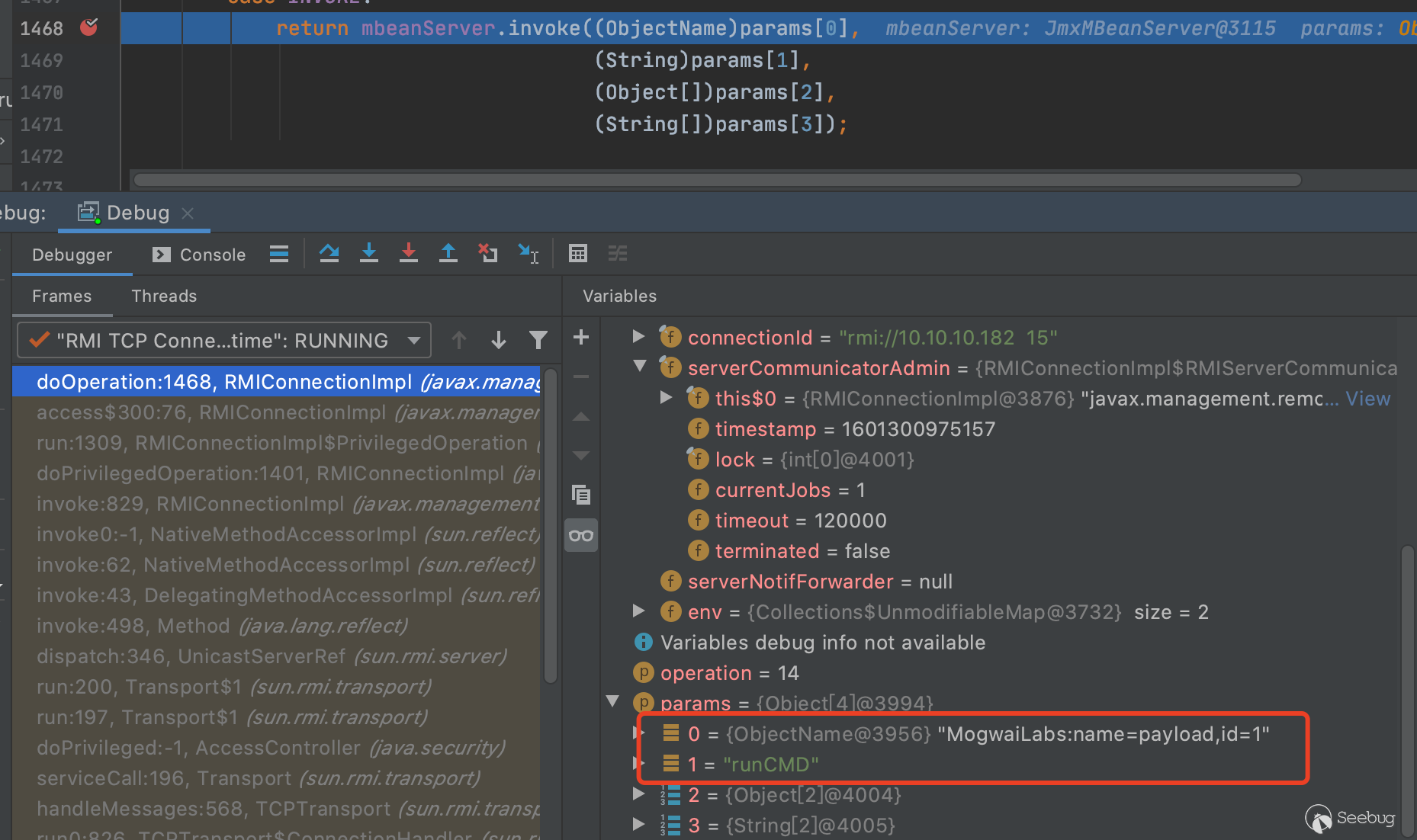Click the Step Into icon
Viewport: 1417px width, 840px height.
369,254
